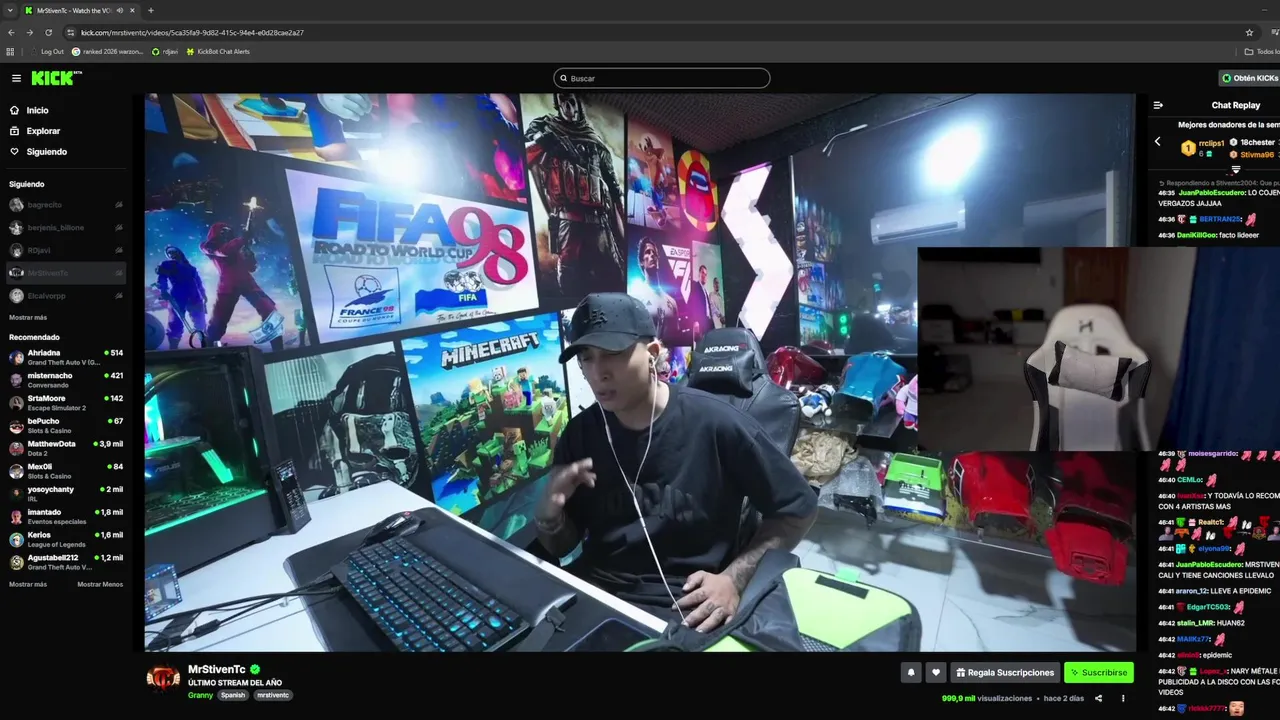Expand Mostrar más under Siguiendo
Screen dimensions: 1280x720
(28, 317)
